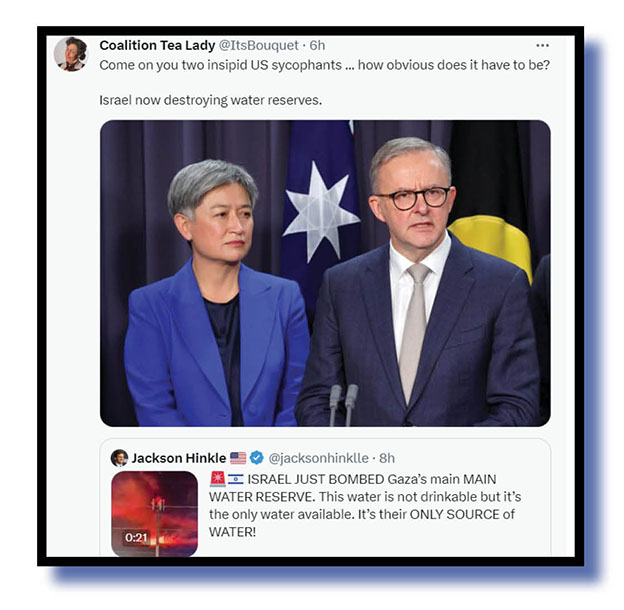Viewport: 624px width, 610px height.
Task: Click the text 'Israel now destroying water reserves.'
Action: [x=211, y=100]
